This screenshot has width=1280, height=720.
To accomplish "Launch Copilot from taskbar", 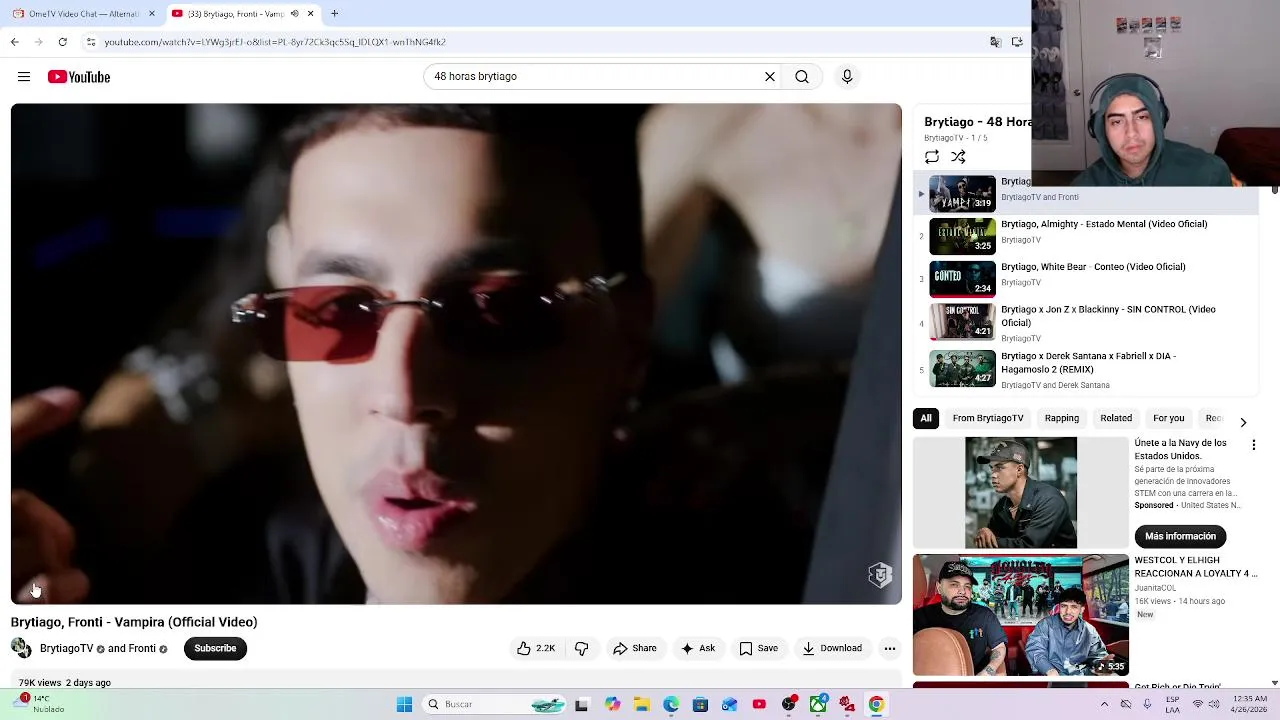I will click(612, 704).
